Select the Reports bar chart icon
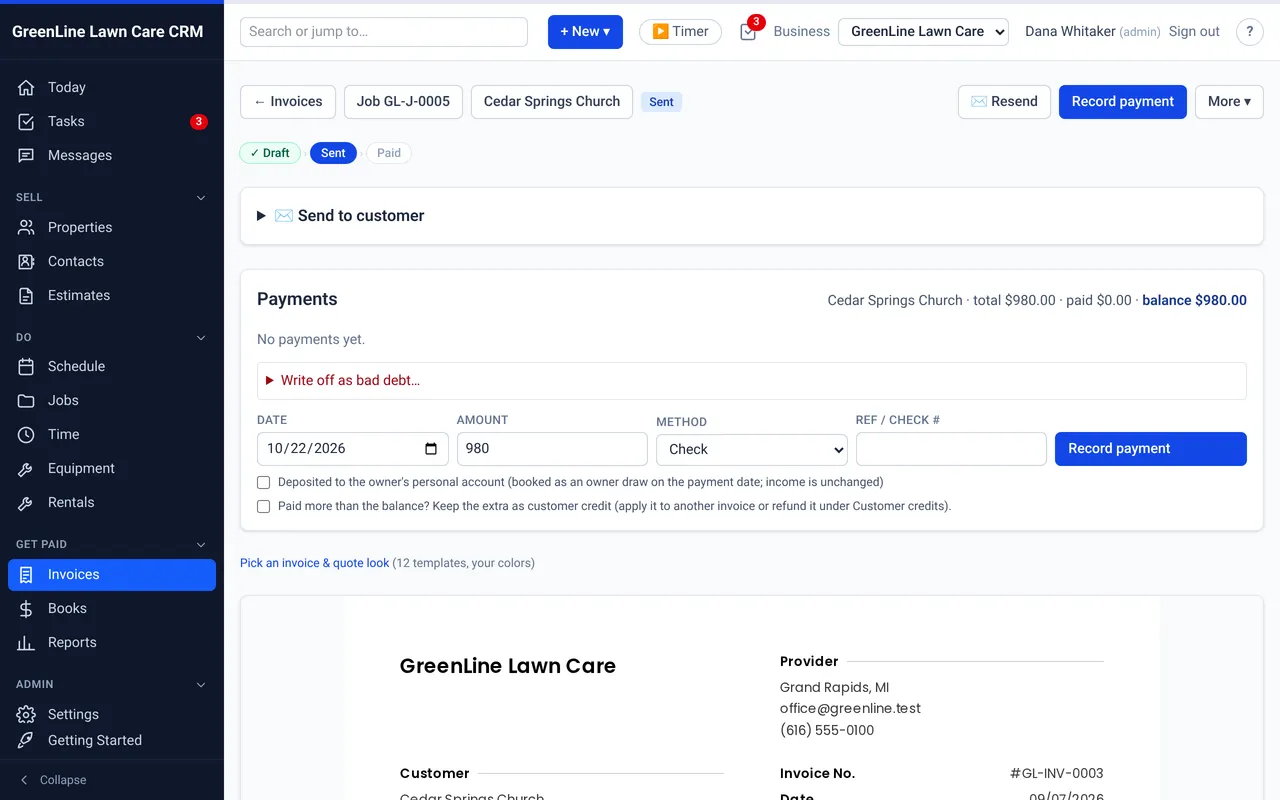This screenshot has width=1280, height=800. (27, 643)
